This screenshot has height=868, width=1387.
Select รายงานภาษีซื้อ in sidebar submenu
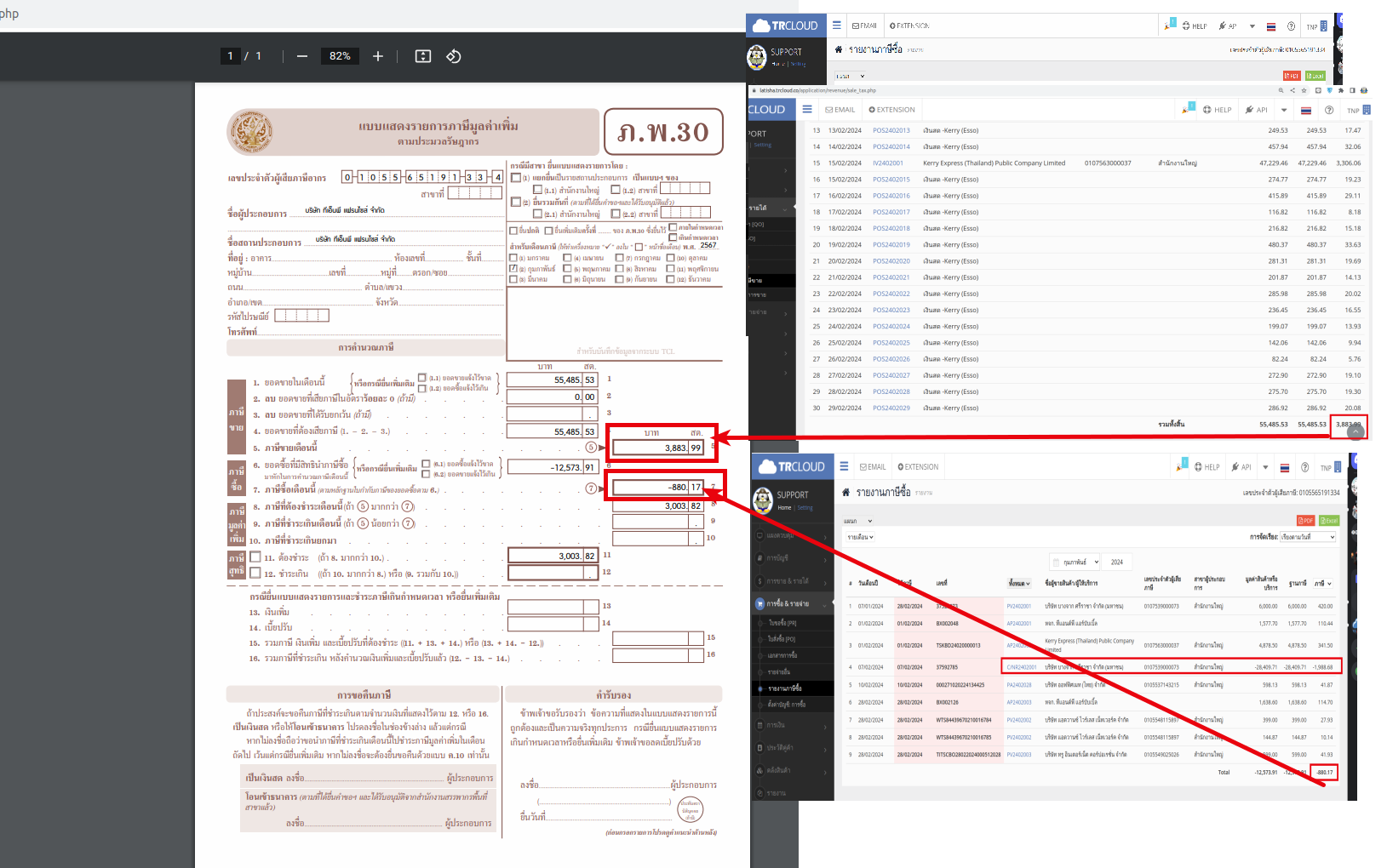tap(785, 688)
